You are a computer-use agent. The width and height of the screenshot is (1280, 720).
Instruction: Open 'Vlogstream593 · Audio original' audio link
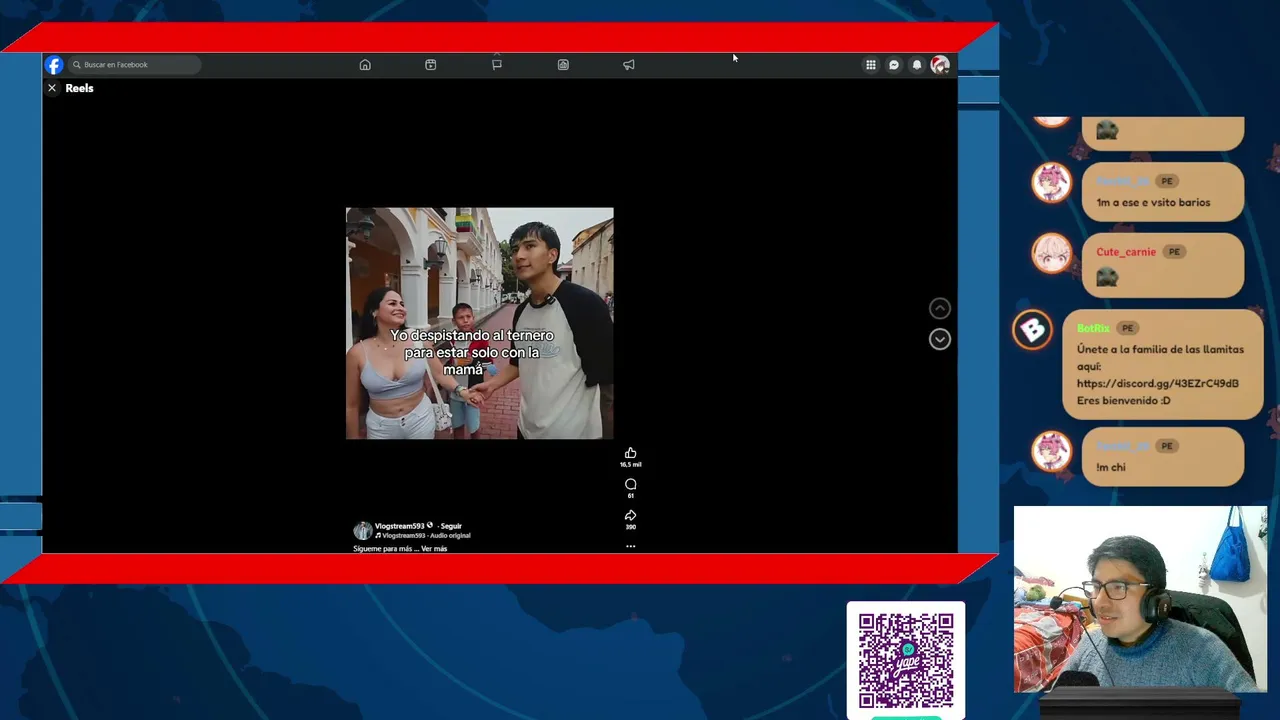[x=423, y=536]
